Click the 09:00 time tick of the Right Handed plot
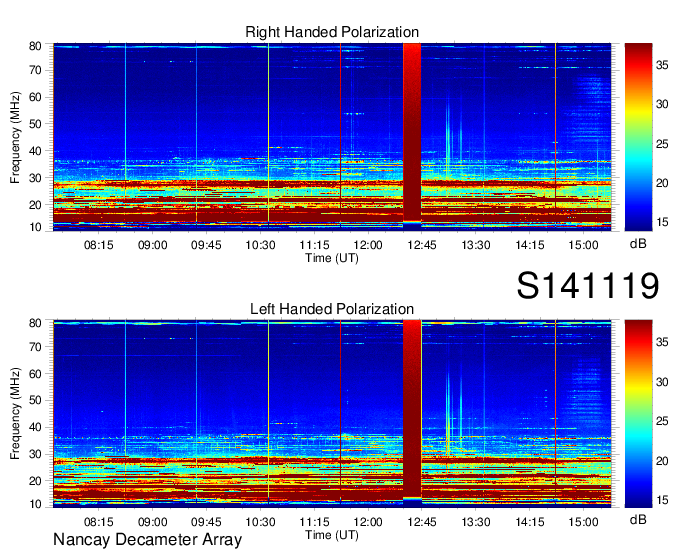The height and width of the screenshot is (552, 680). coord(153,245)
